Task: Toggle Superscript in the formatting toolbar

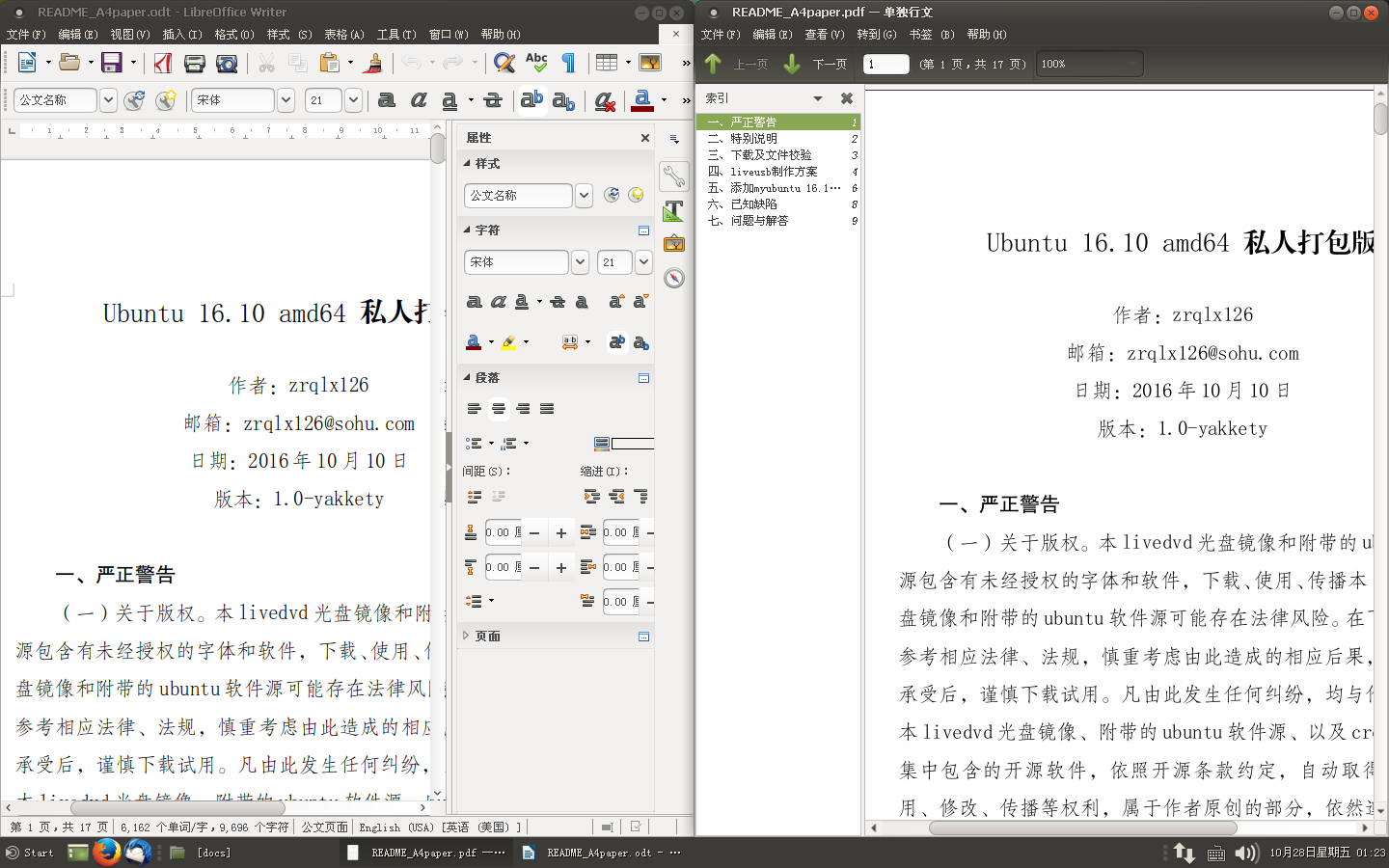Action: [x=531, y=99]
